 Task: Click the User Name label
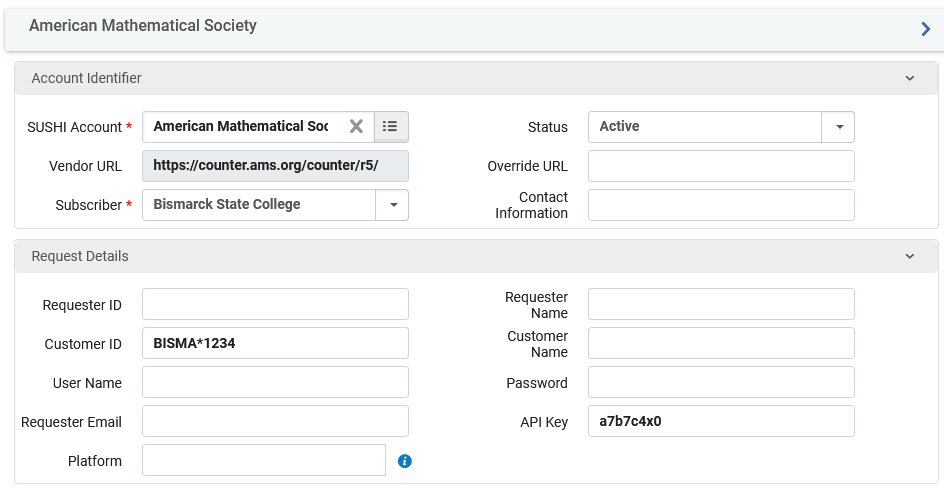pyautogui.click(x=87, y=383)
